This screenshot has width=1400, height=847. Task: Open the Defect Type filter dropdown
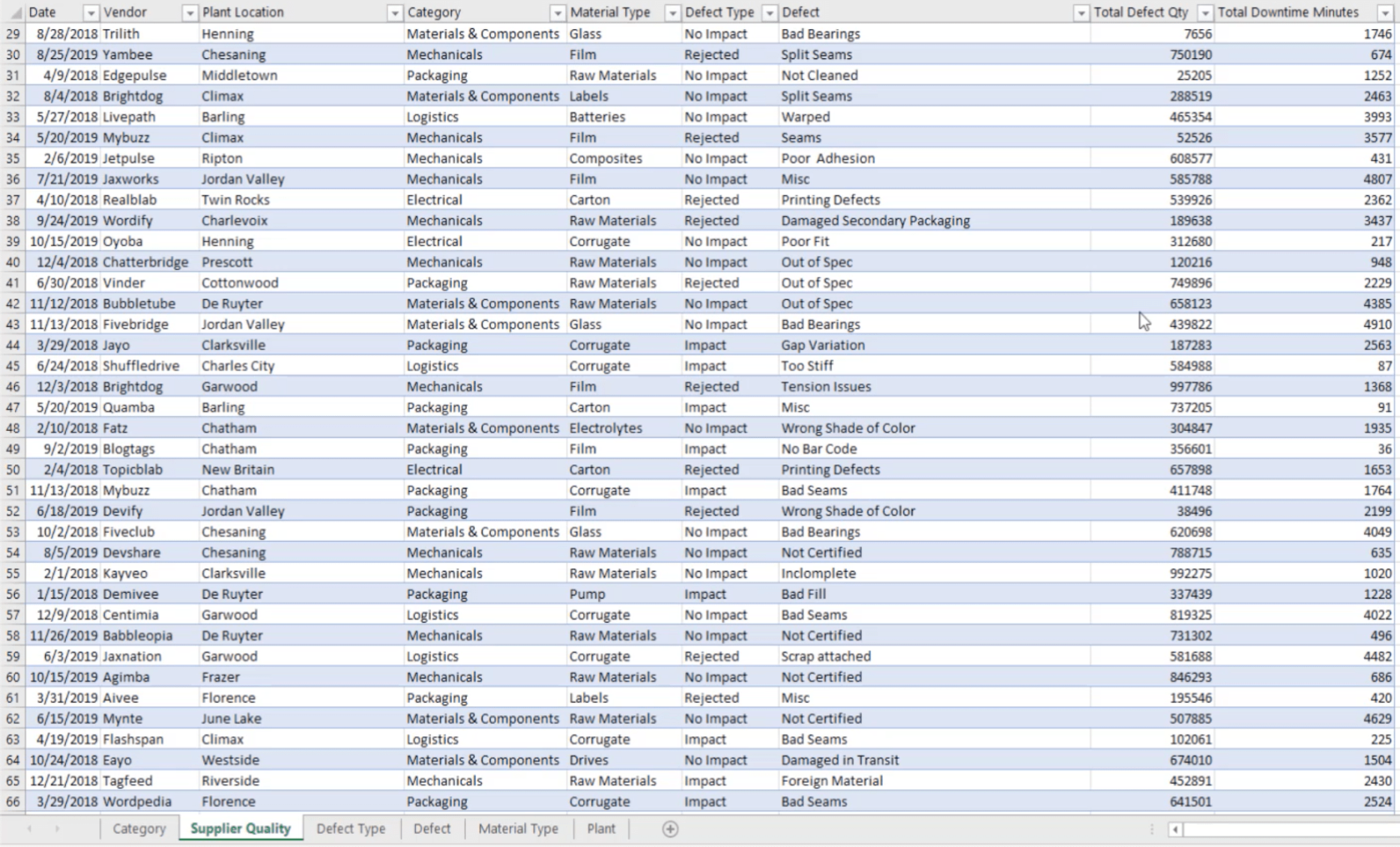click(770, 13)
